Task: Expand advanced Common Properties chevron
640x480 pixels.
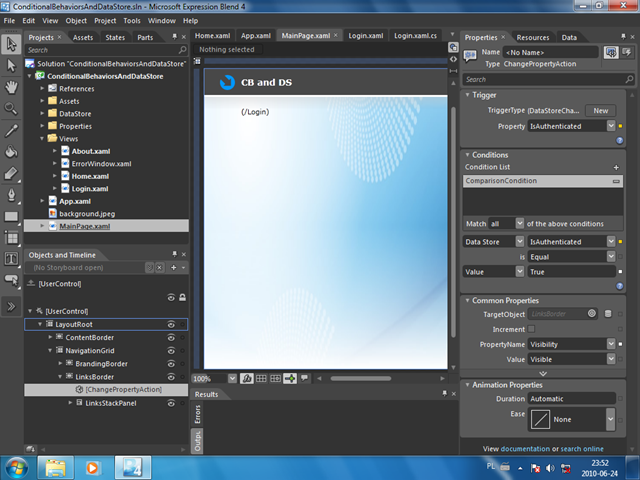Action: pyautogui.click(x=543, y=373)
